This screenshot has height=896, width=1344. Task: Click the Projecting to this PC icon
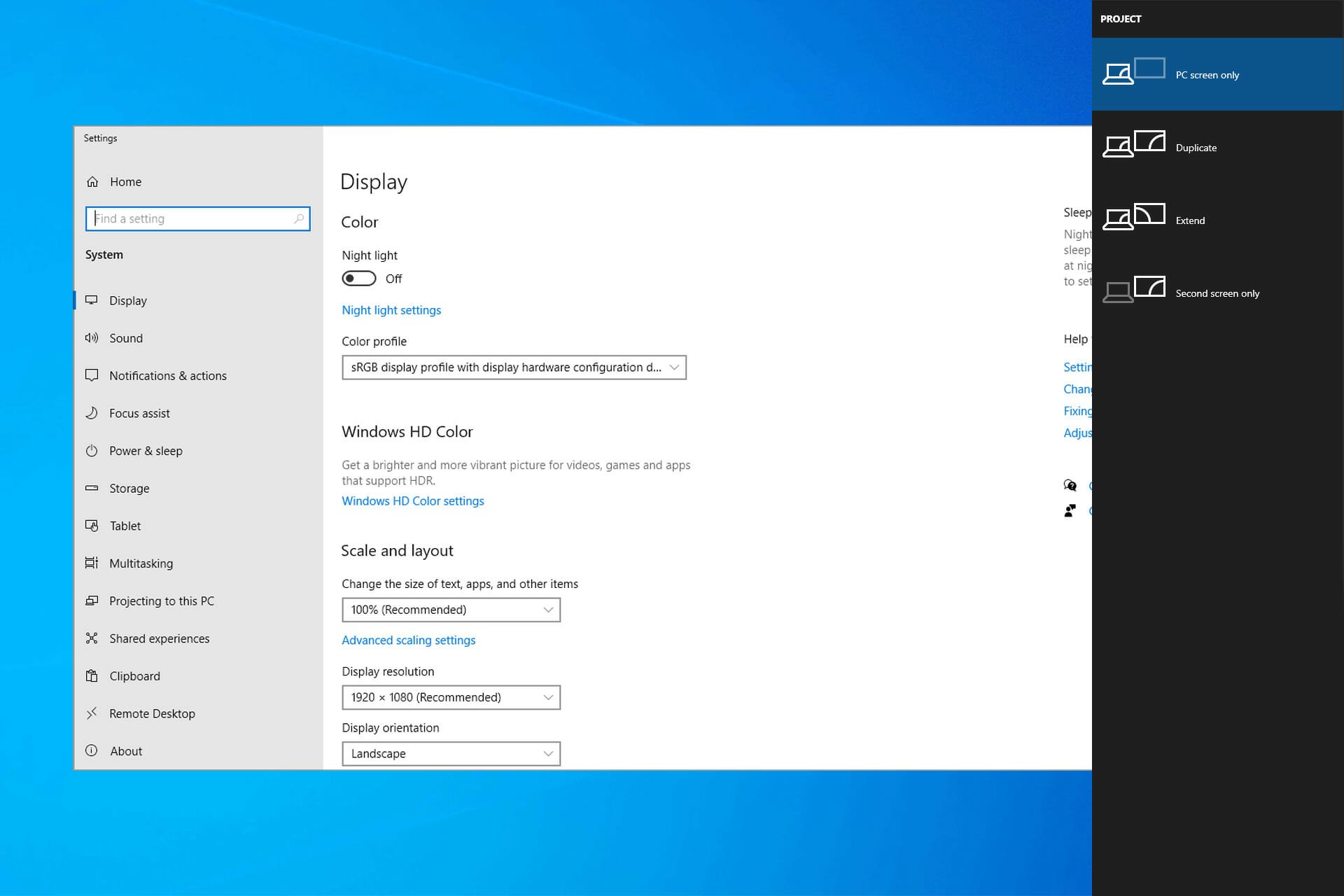click(x=93, y=600)
